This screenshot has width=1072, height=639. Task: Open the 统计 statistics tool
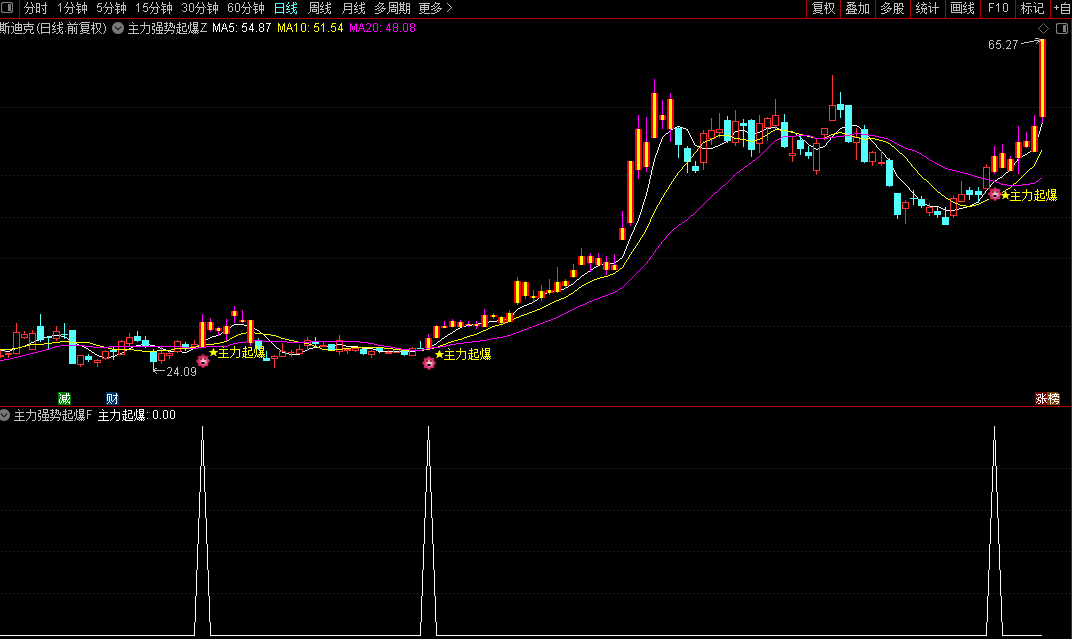927,8
